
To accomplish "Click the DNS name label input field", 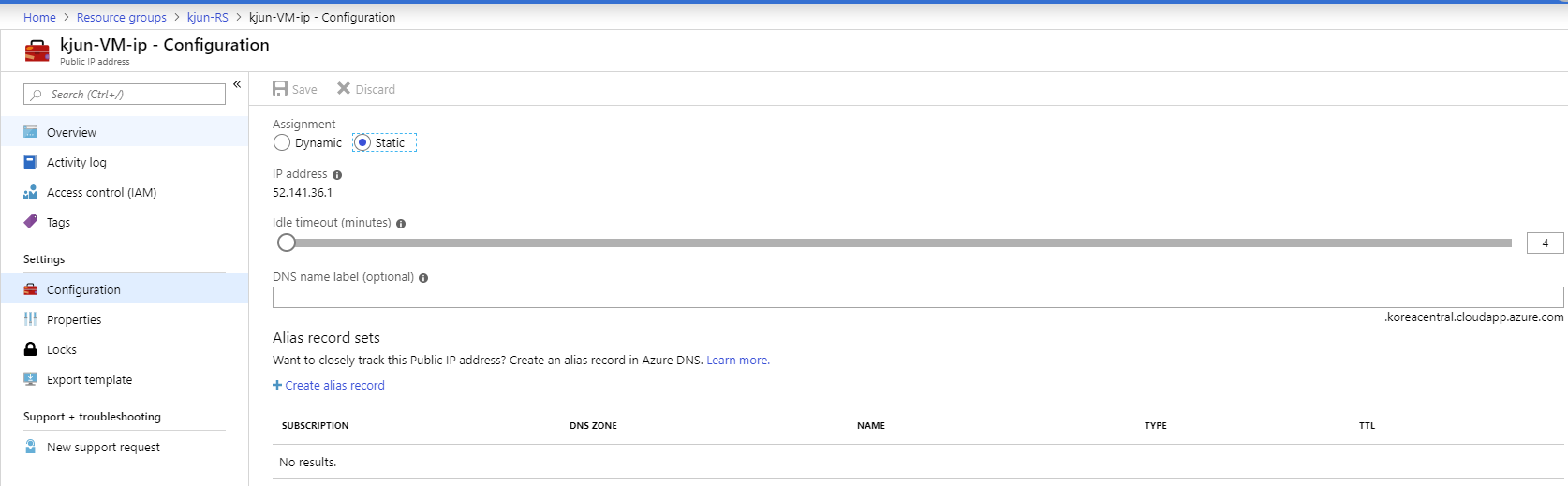I will click(x=918, y=297).
